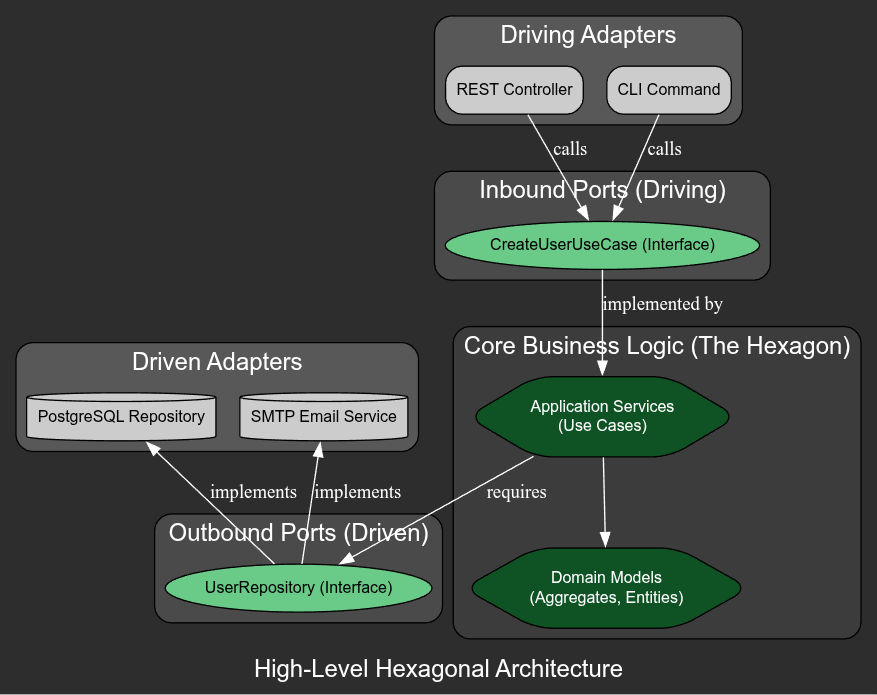Toggle the Application Services use case node
Screen dimensions: 877x695
click(x=603, y=416)
